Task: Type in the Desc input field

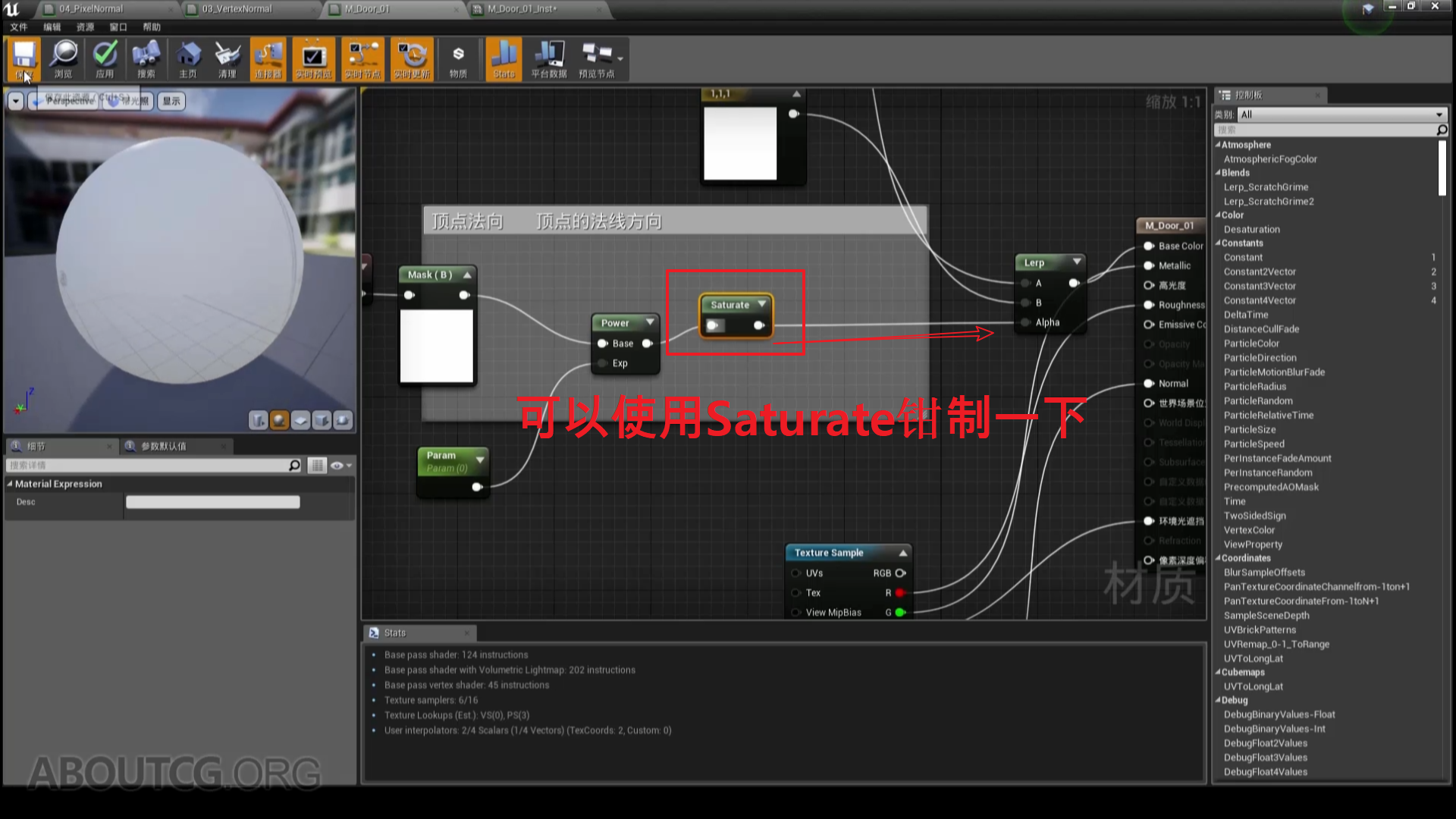Action: click(212, 501)
